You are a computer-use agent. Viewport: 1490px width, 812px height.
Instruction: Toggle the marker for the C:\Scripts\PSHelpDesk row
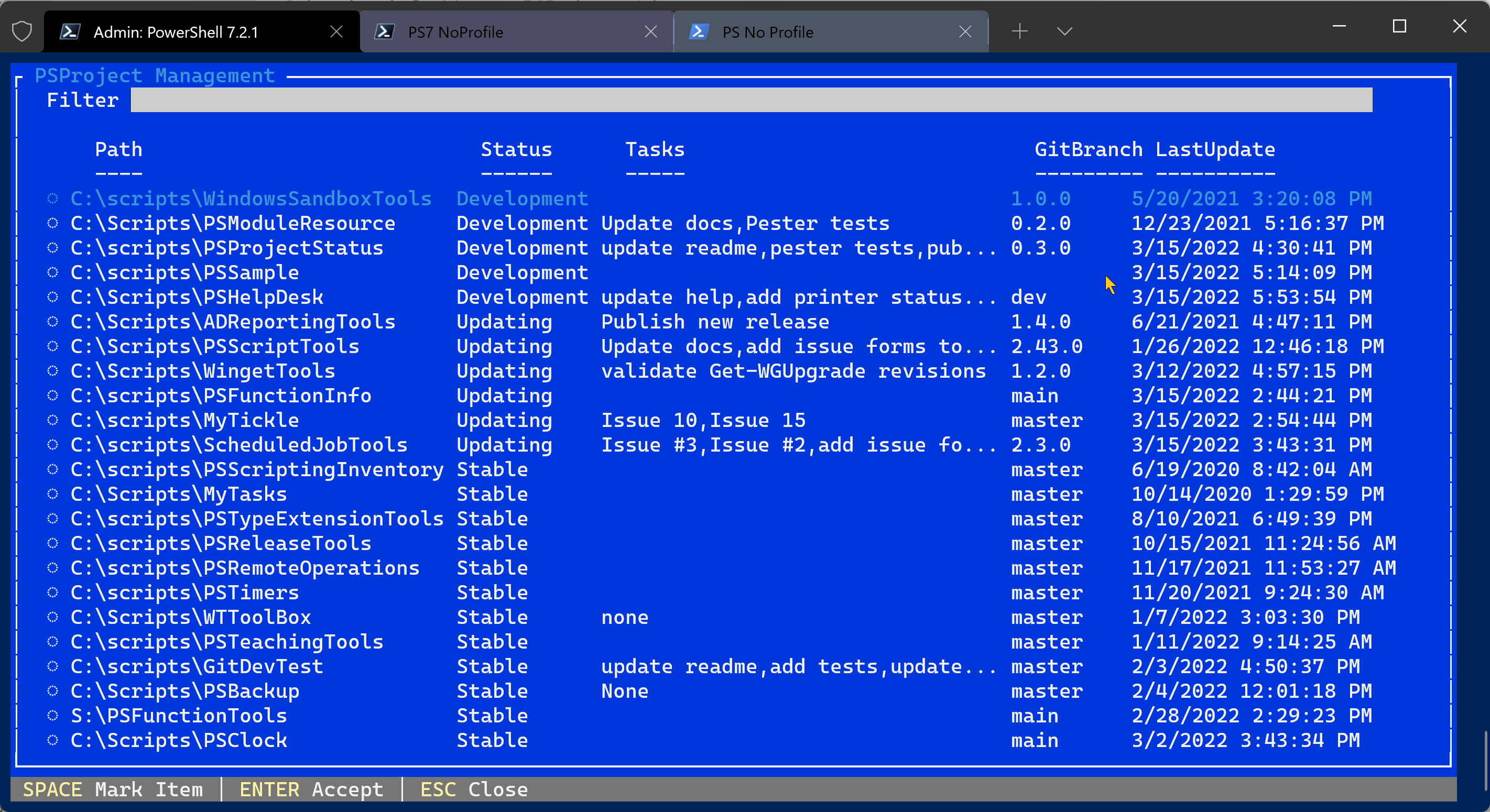coord(52,297)
